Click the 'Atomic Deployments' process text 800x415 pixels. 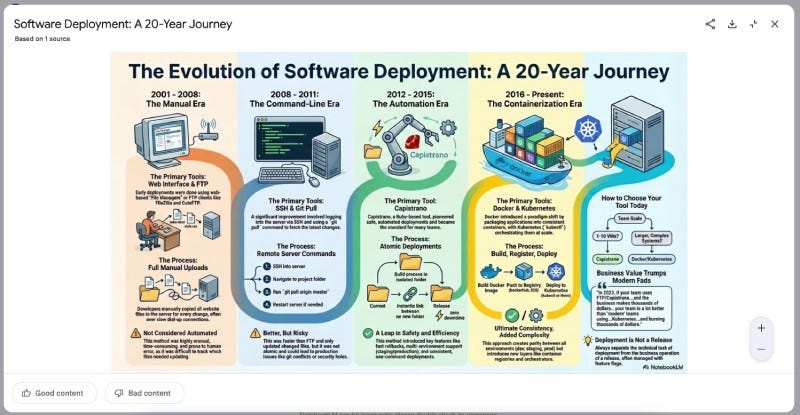click(x=410, y=246)
